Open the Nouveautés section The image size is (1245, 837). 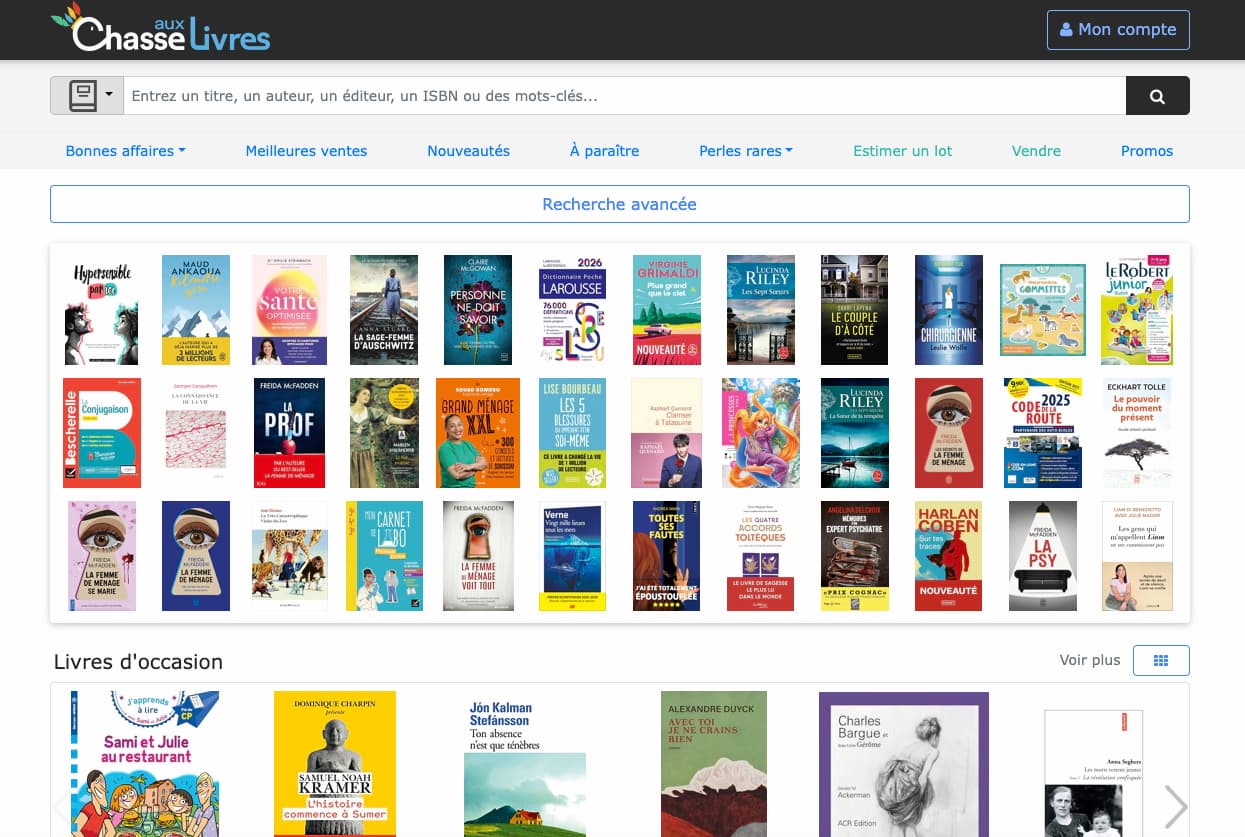tap(468, 151)
